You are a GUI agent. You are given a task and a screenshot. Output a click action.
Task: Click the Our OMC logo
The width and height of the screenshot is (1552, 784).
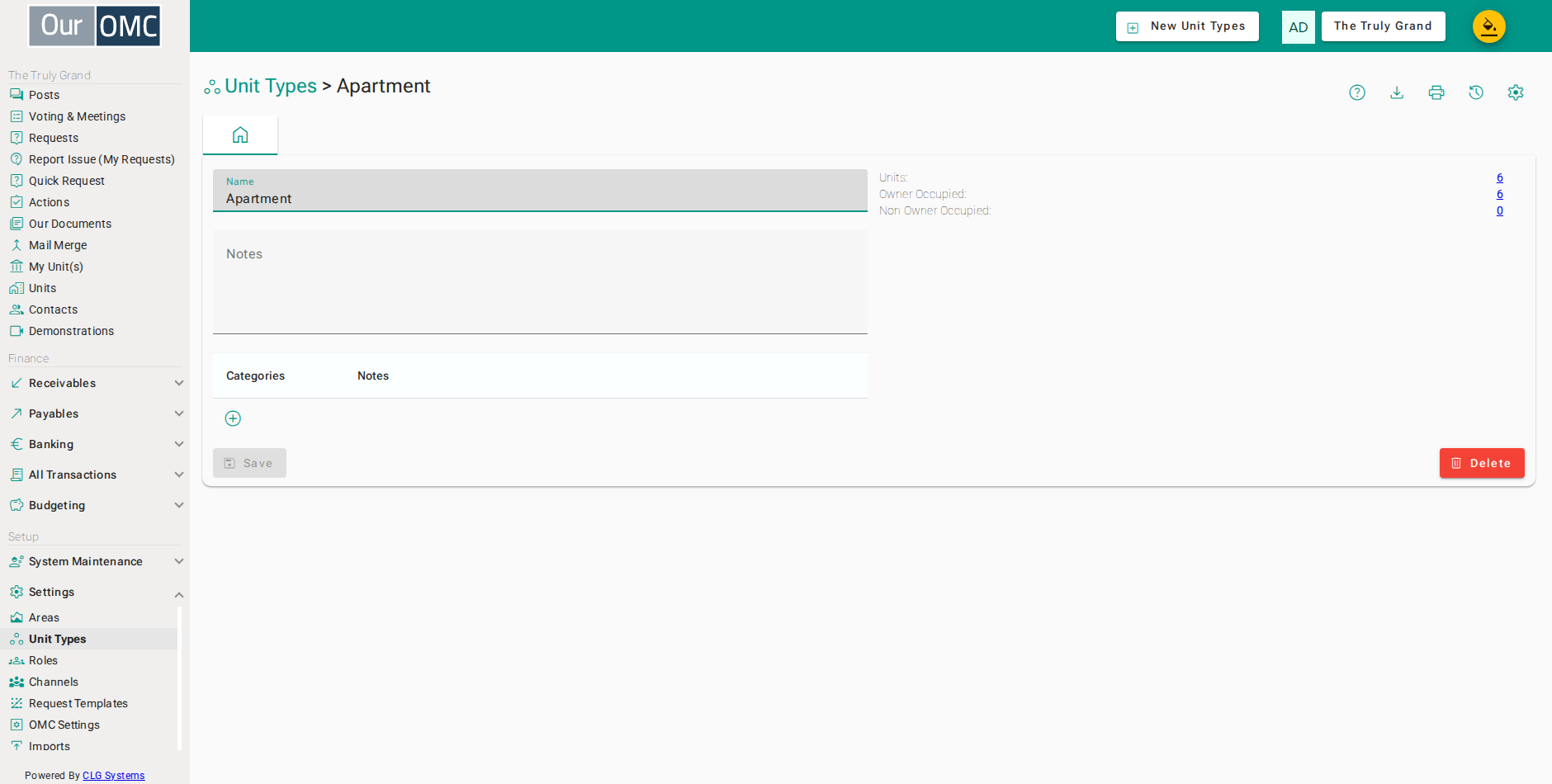[x=95, y=26]
